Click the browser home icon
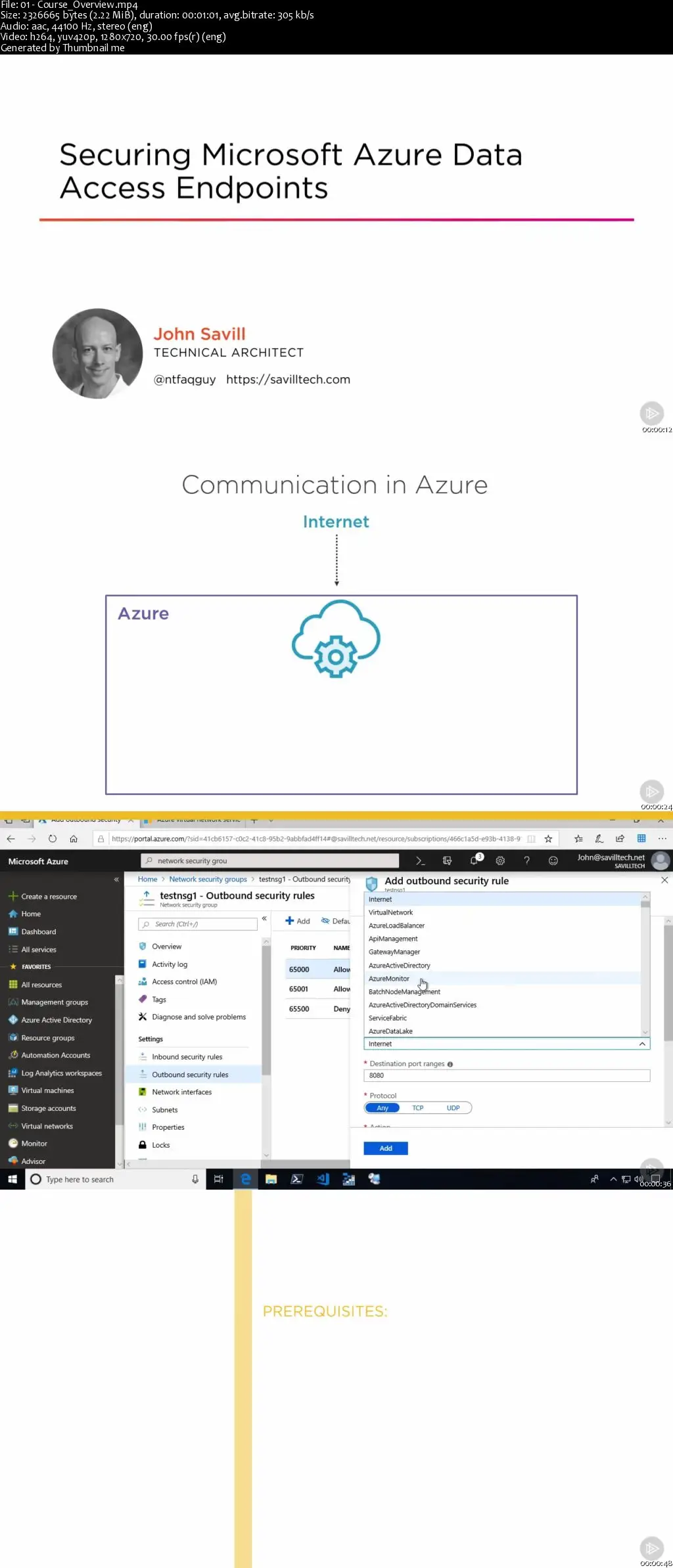The width and height of the screenshot is (673, 1568). (74, 838)
